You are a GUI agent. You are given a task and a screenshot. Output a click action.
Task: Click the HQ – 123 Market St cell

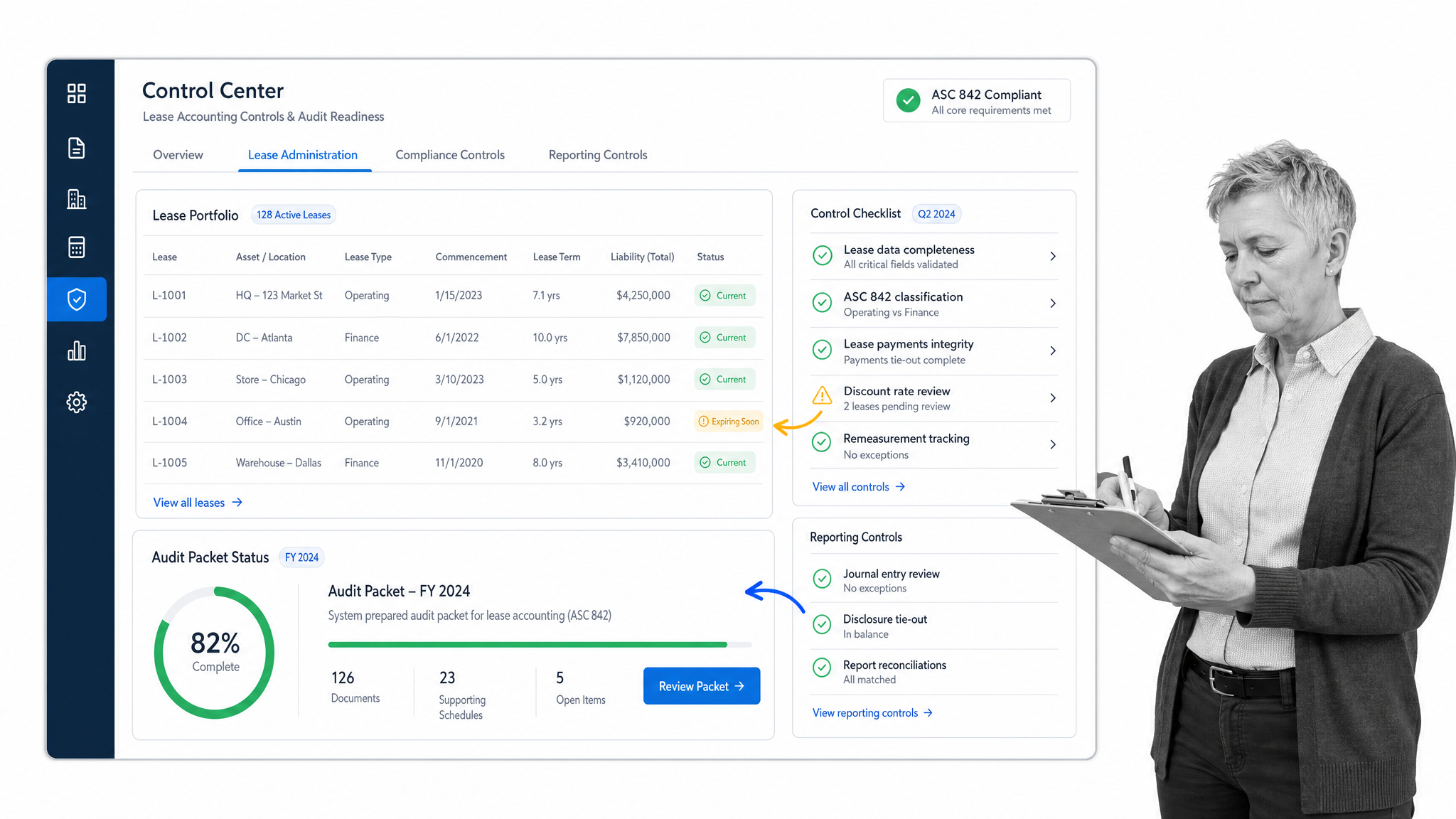pyautogui.click(x=279, y=296)
